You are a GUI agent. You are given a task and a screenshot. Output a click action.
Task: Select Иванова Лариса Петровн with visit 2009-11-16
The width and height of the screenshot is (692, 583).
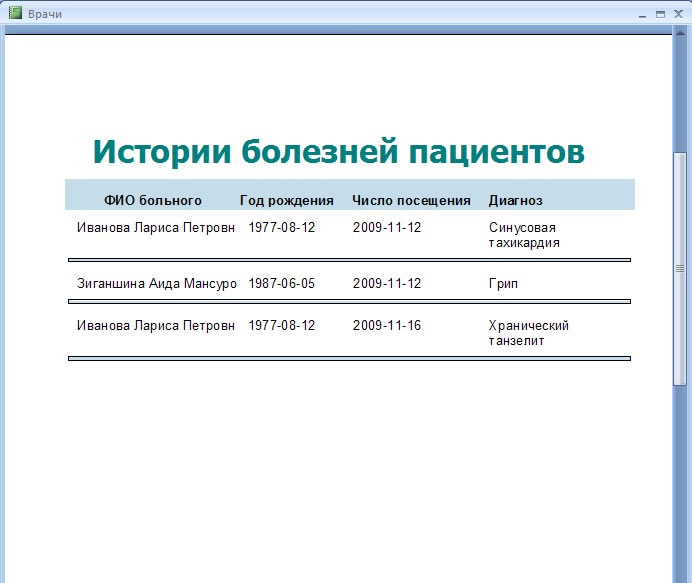[156, 325]
